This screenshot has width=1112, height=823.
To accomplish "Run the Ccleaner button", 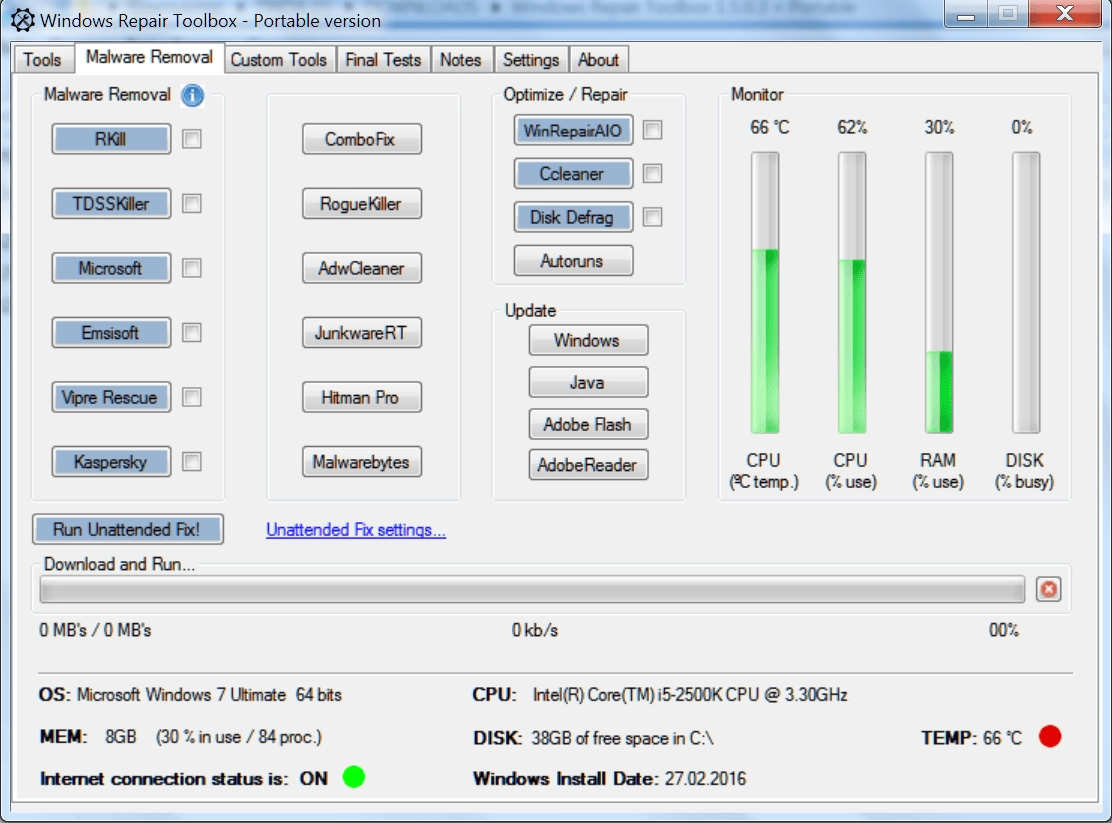I will tap(573, 174).
